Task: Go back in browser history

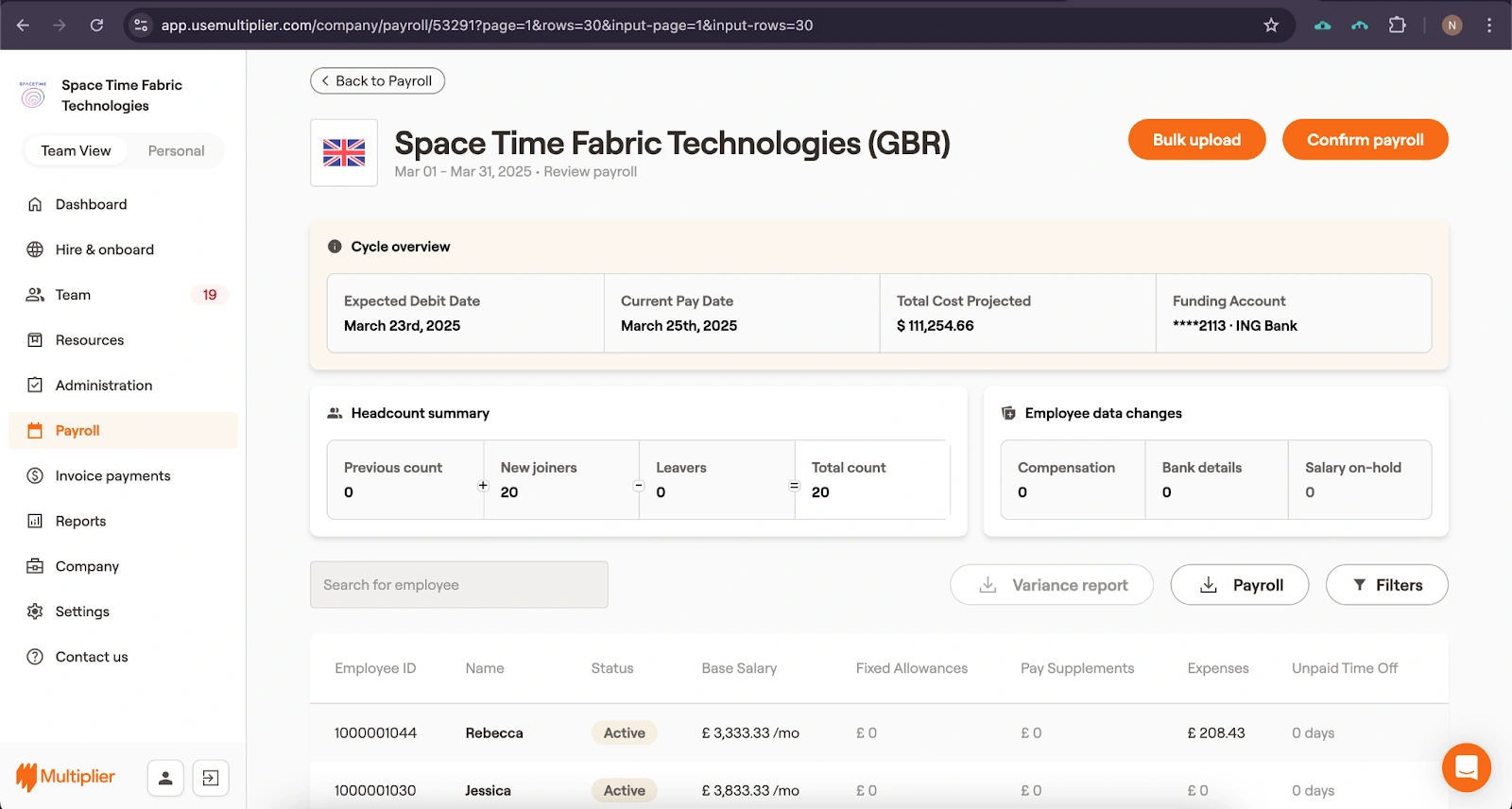Action: pos(23,26)
